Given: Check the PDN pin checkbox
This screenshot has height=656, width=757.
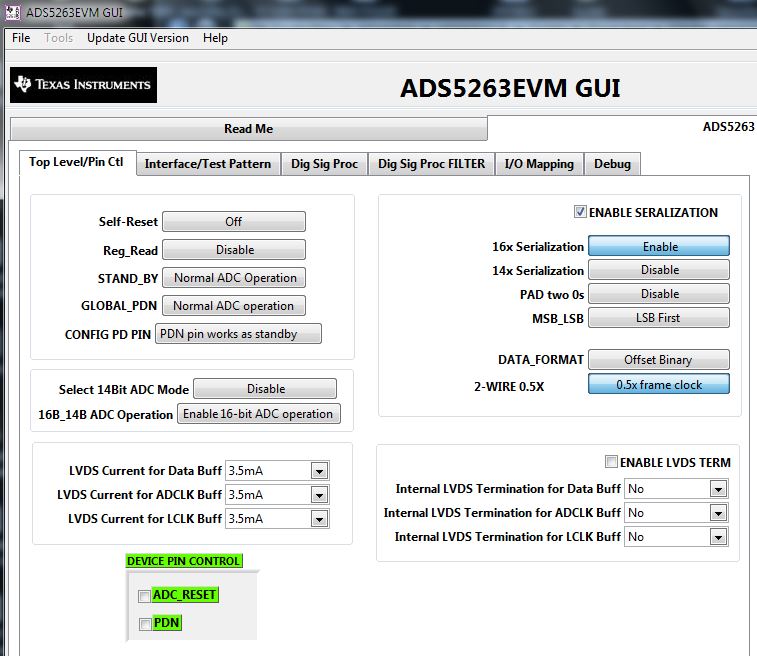Looking at the screenshot, I should pos(145,624).
